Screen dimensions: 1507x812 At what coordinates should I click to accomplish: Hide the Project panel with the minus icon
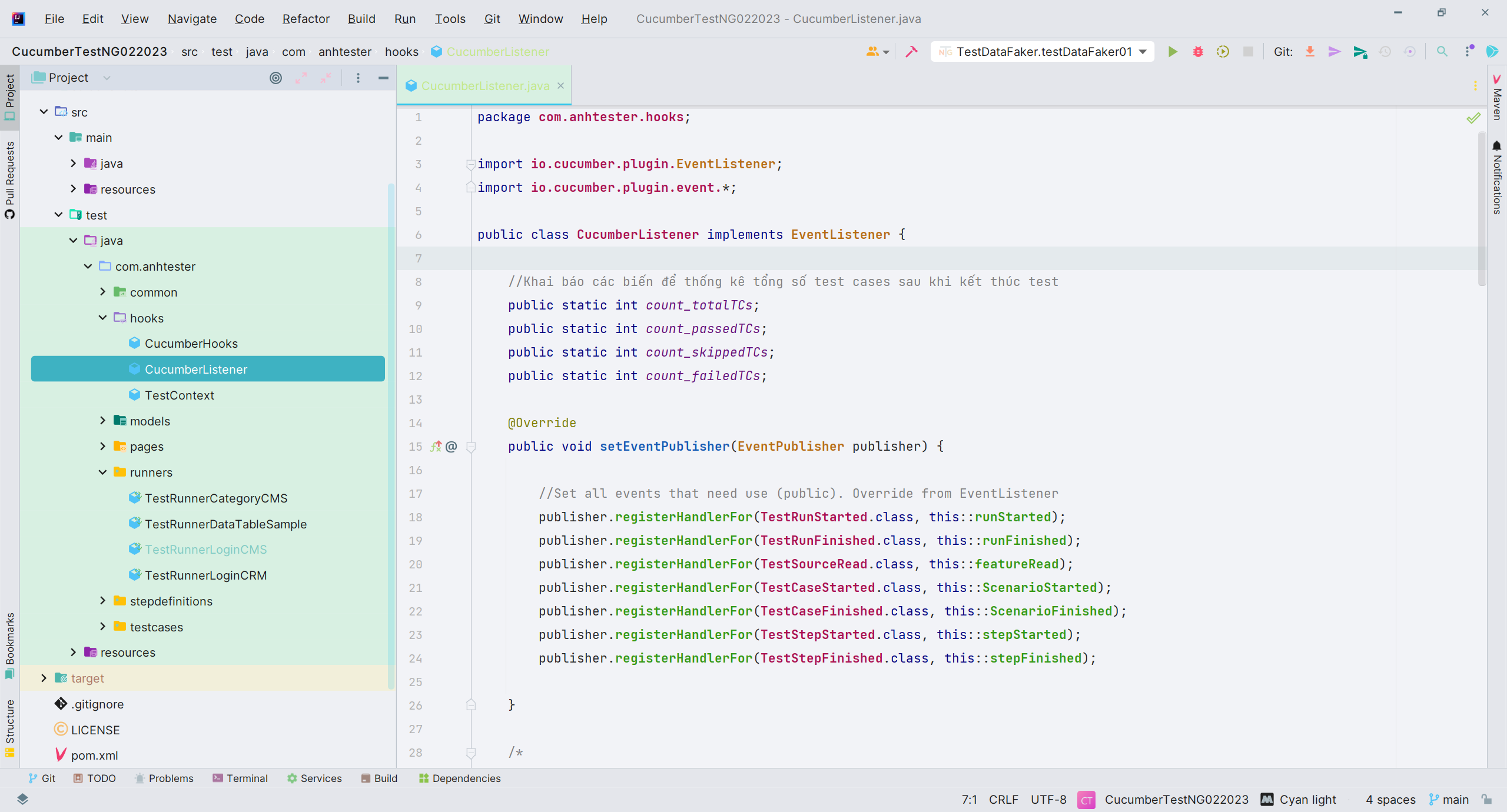383,78
